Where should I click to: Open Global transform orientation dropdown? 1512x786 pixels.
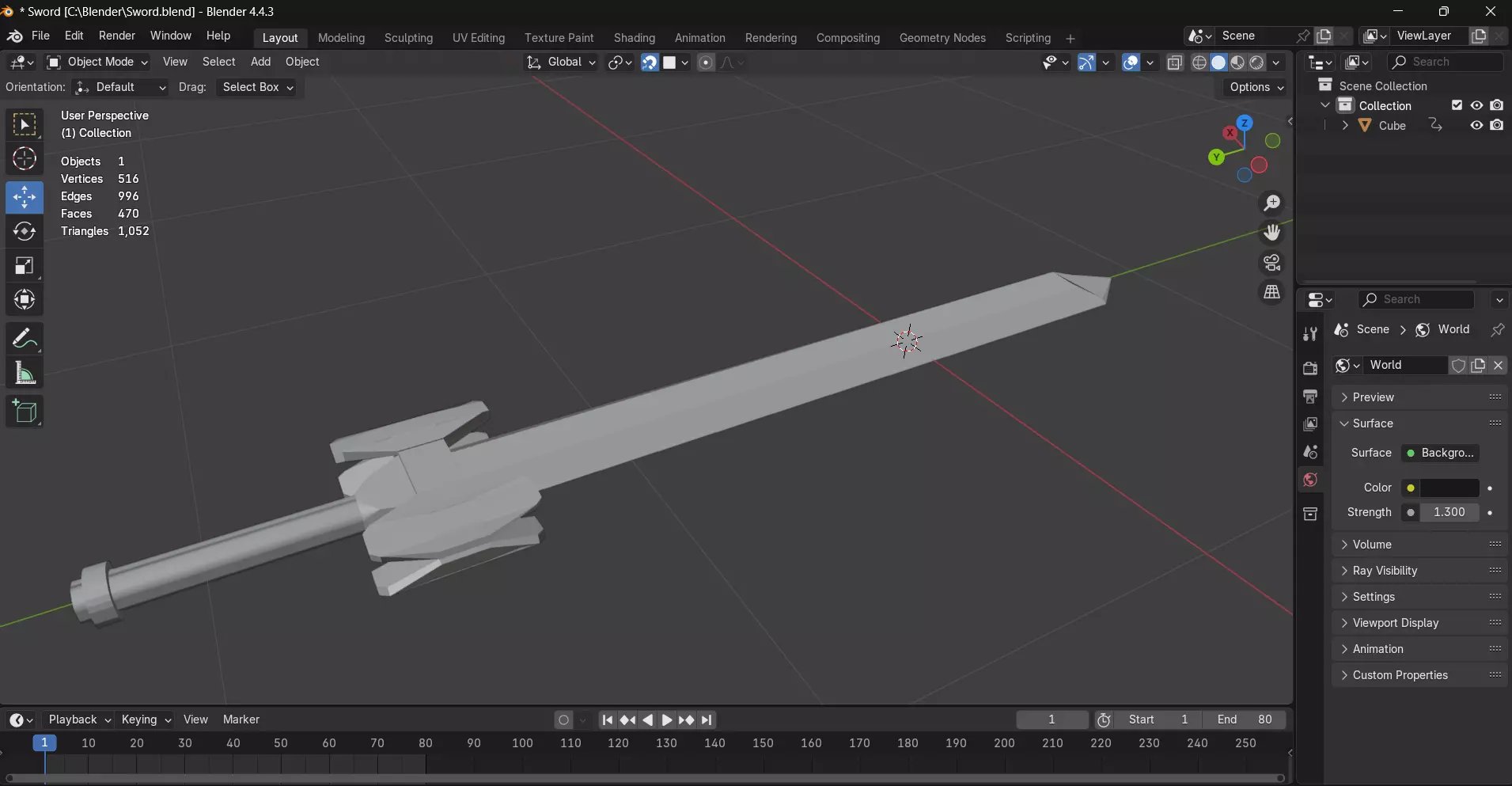(x=561, y=62)
